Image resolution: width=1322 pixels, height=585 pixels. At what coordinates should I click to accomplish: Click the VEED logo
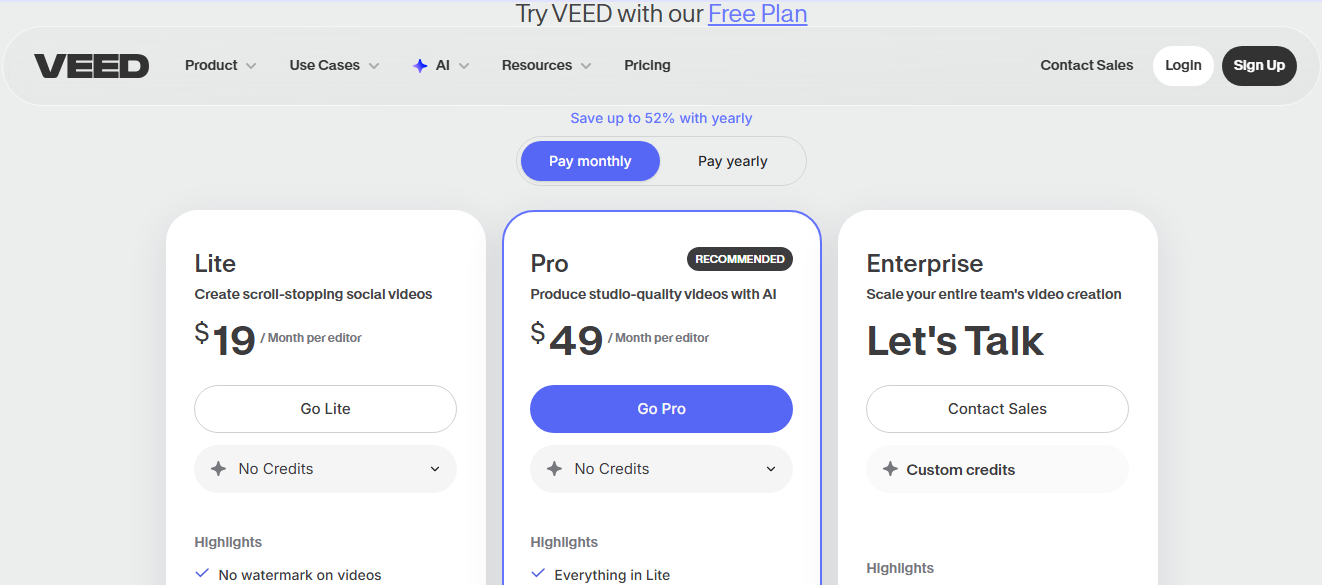[x=91, y=66]
